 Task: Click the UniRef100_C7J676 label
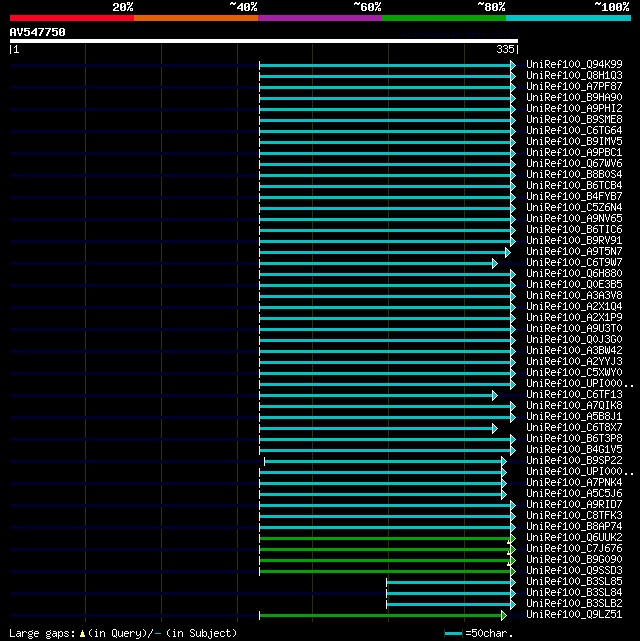point(574,549)
